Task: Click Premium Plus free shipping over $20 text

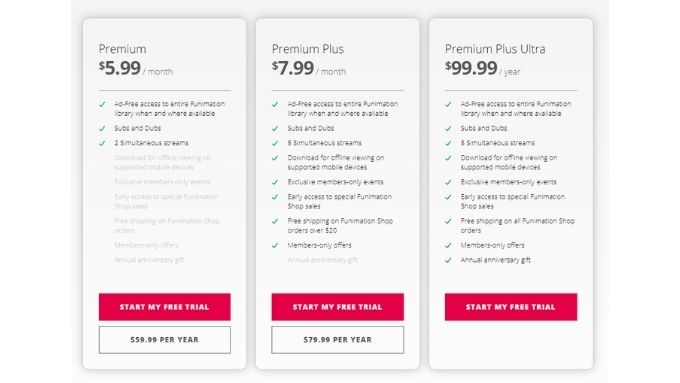Action: (x=340, y=226)
